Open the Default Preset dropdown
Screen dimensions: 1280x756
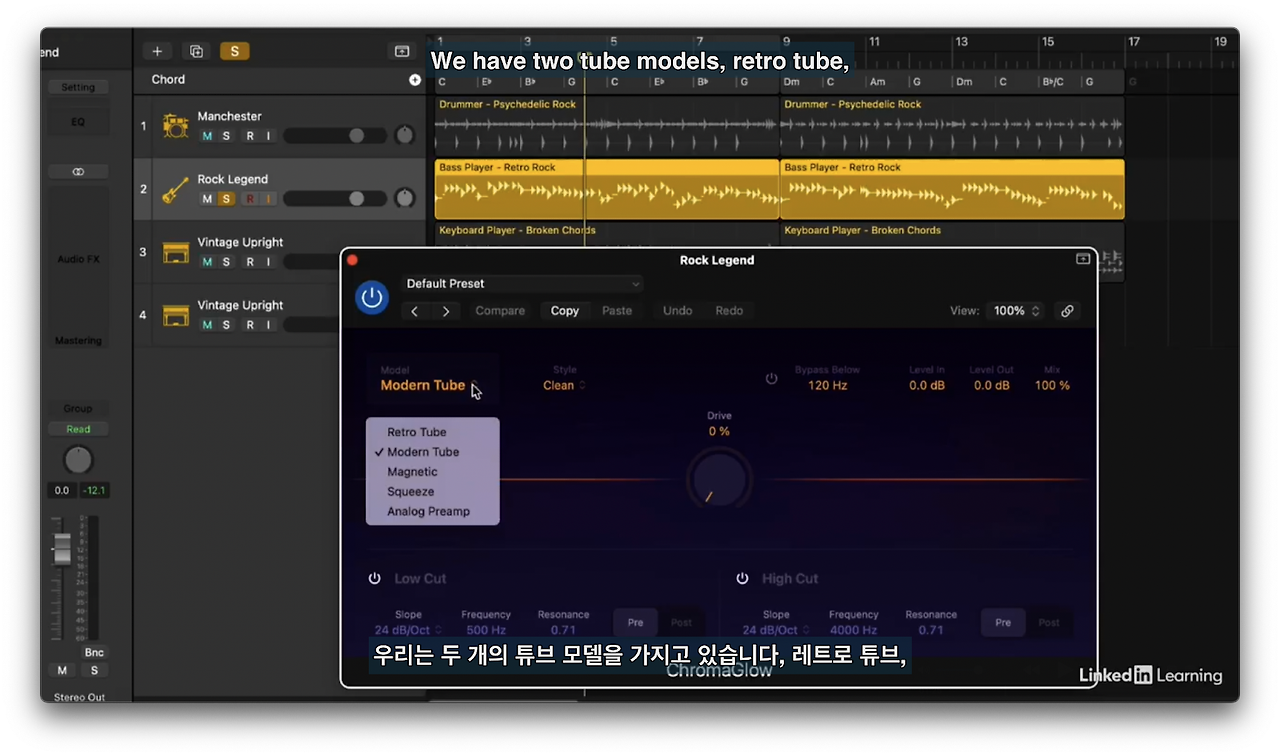(522, 284)
